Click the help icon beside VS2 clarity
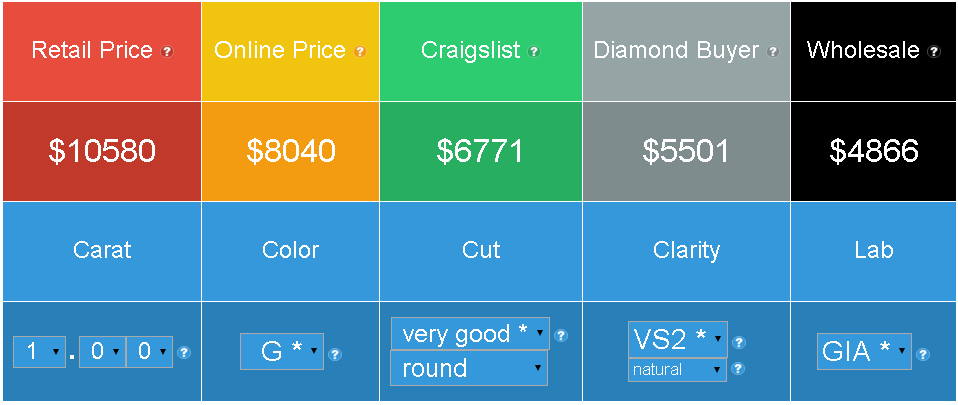The height and width of the screenshot is (405, 958). point(739,342)
